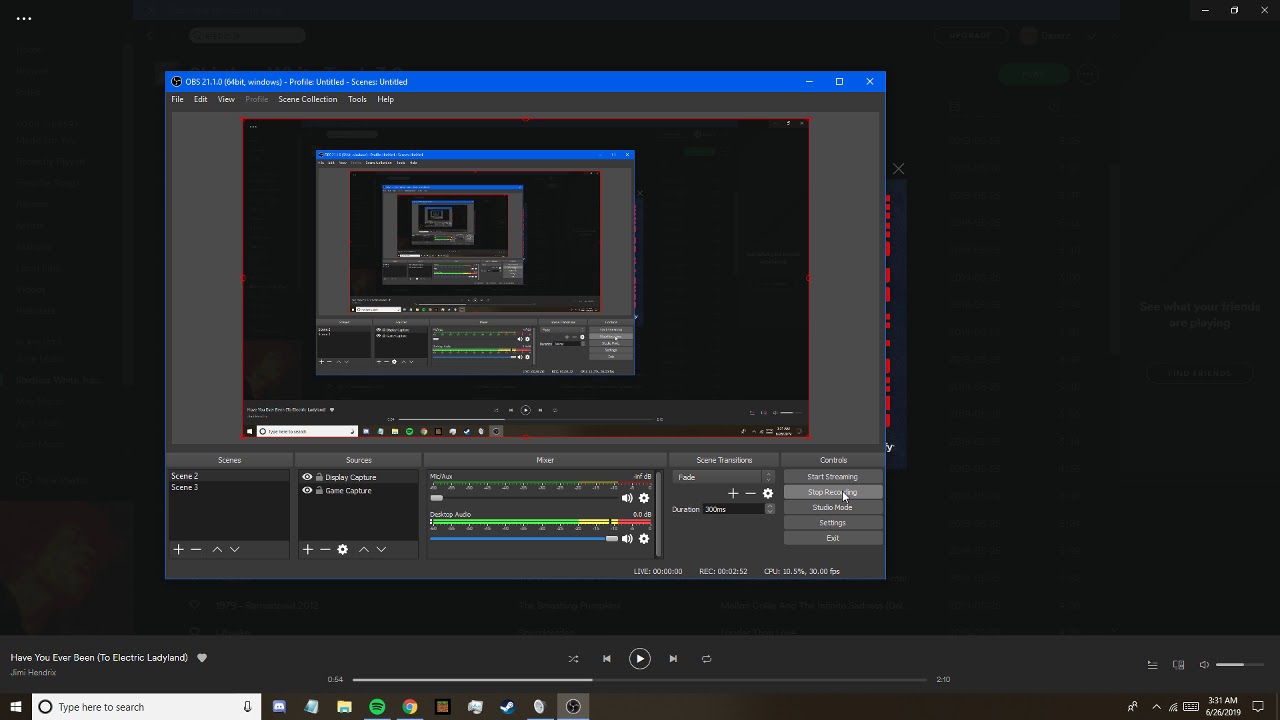Enable Studio Mode
The image size is (1280, 720).
(x=833, y=507)
